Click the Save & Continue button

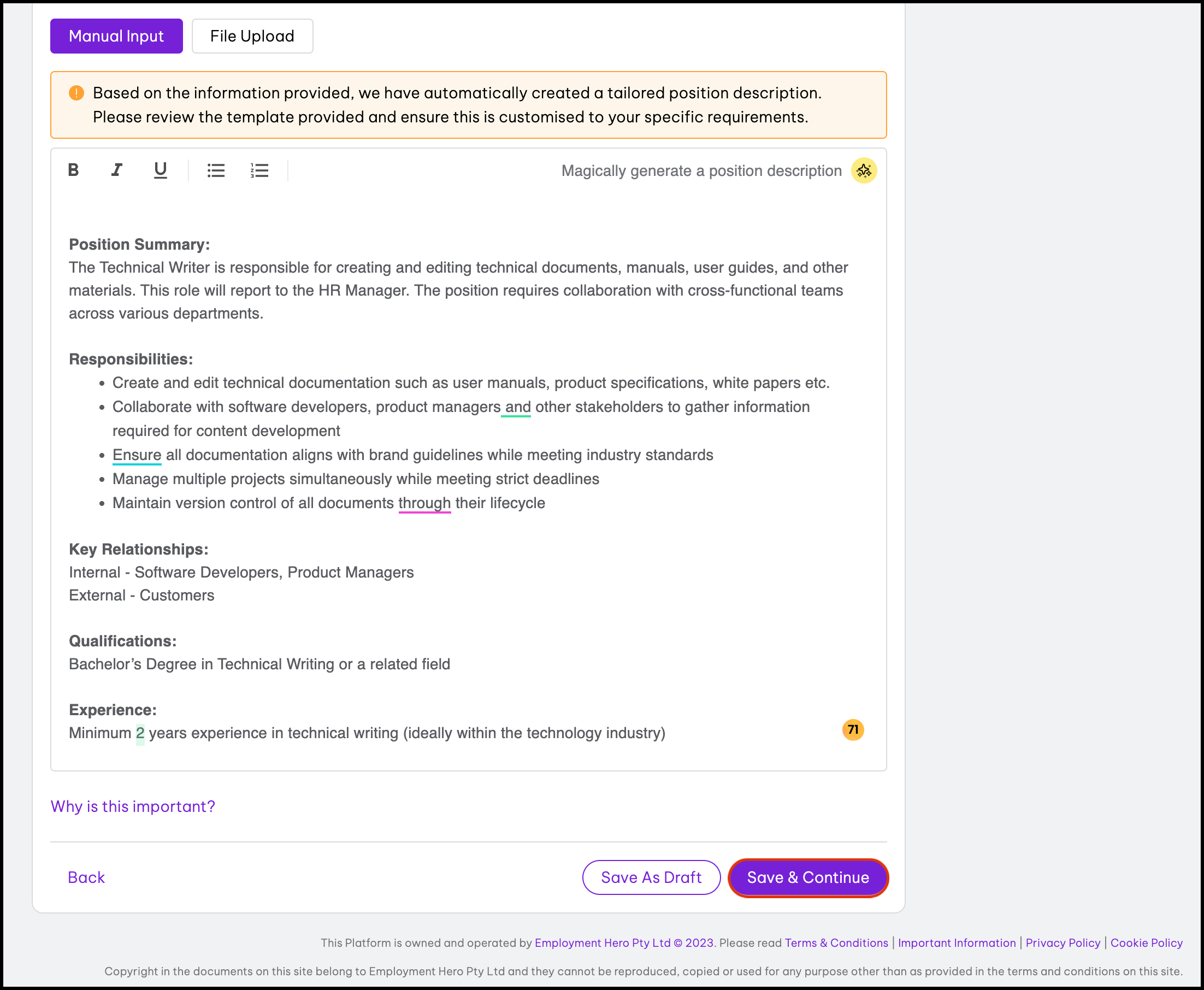(x=808, y=877)
